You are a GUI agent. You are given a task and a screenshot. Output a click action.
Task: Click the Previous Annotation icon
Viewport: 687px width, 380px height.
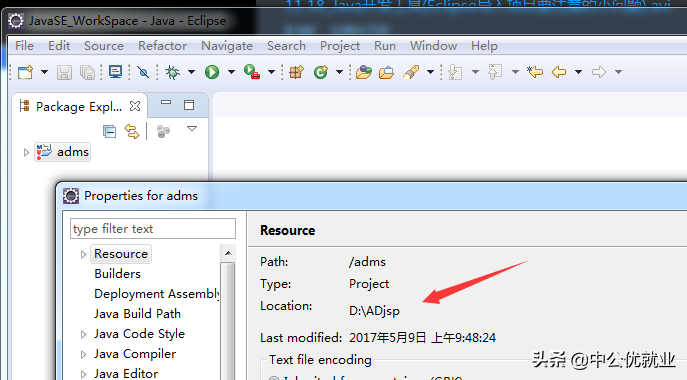pyautogui.click(x=495, y=72)
